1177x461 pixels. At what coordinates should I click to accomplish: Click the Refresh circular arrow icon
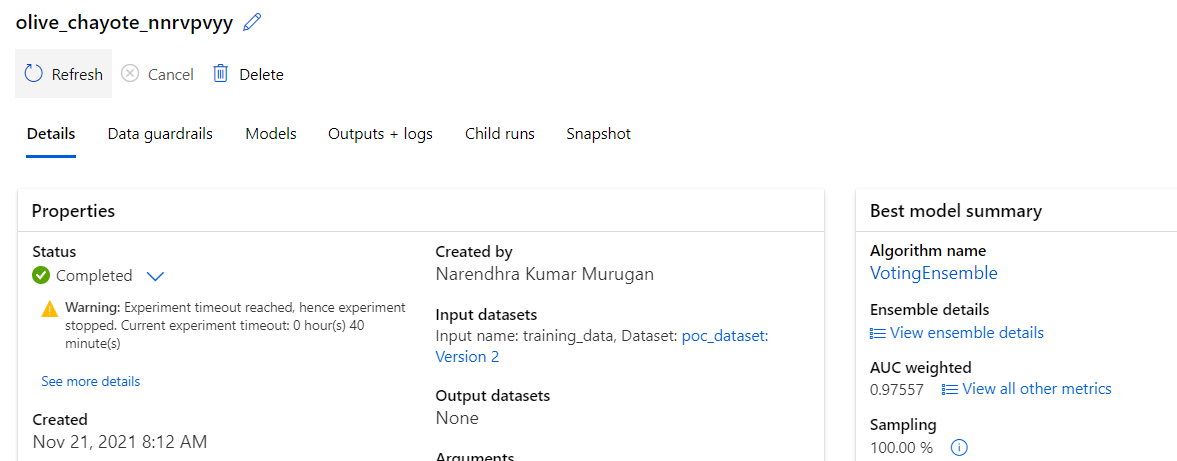pyautogui.click(x=34, y=74)
